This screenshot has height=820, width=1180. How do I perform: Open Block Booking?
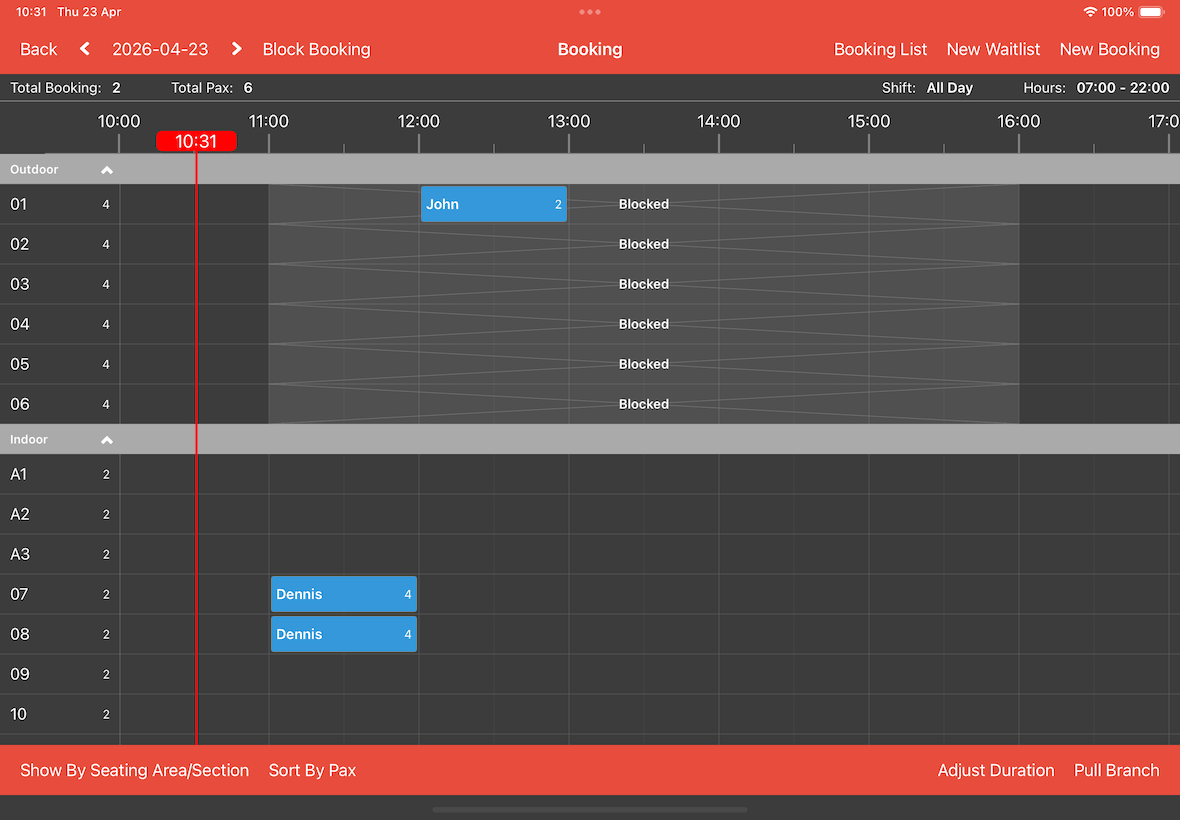[x=316, y=49]
